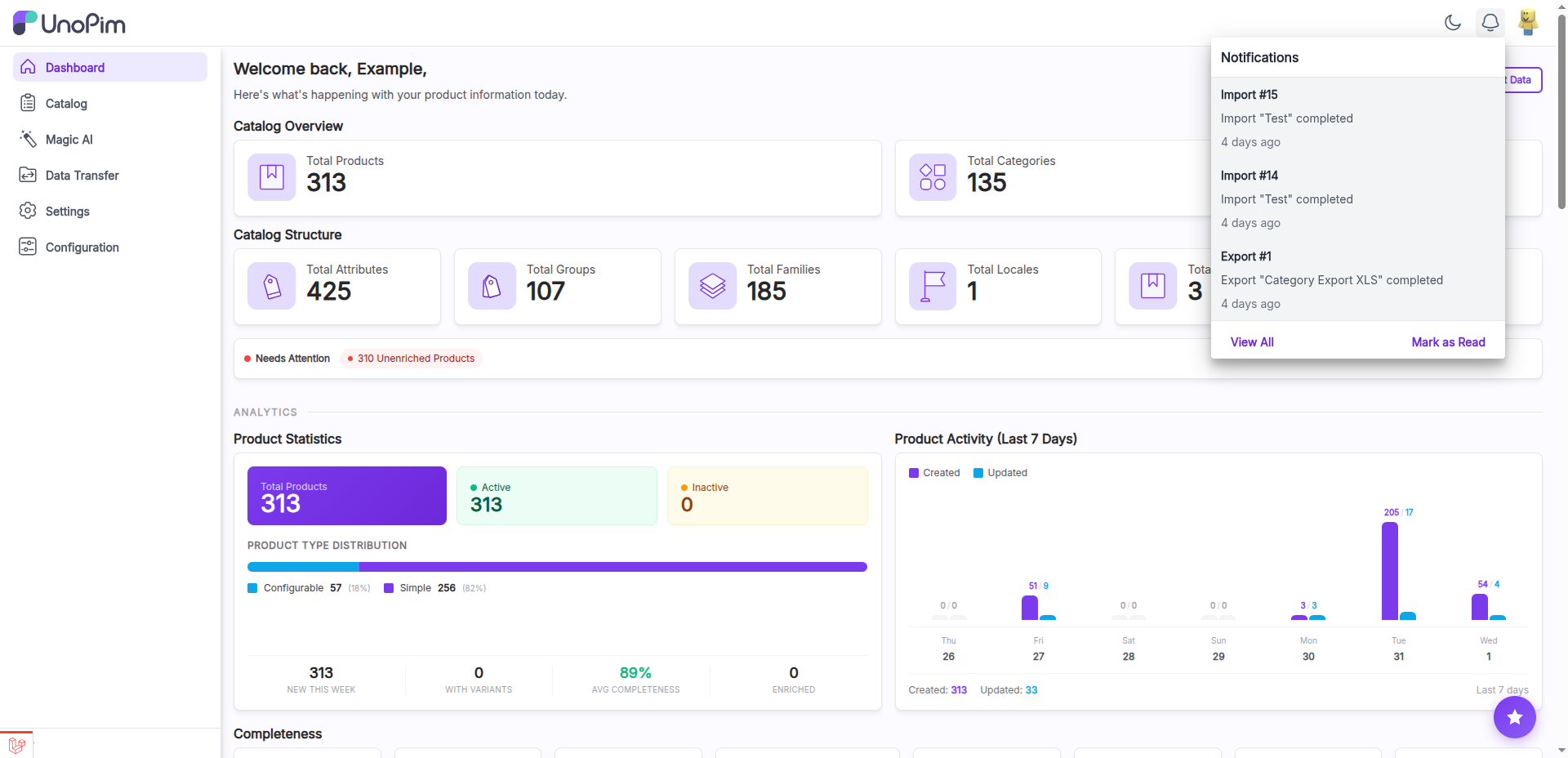Click the Settings gear icon

click(x=28, y=211)
